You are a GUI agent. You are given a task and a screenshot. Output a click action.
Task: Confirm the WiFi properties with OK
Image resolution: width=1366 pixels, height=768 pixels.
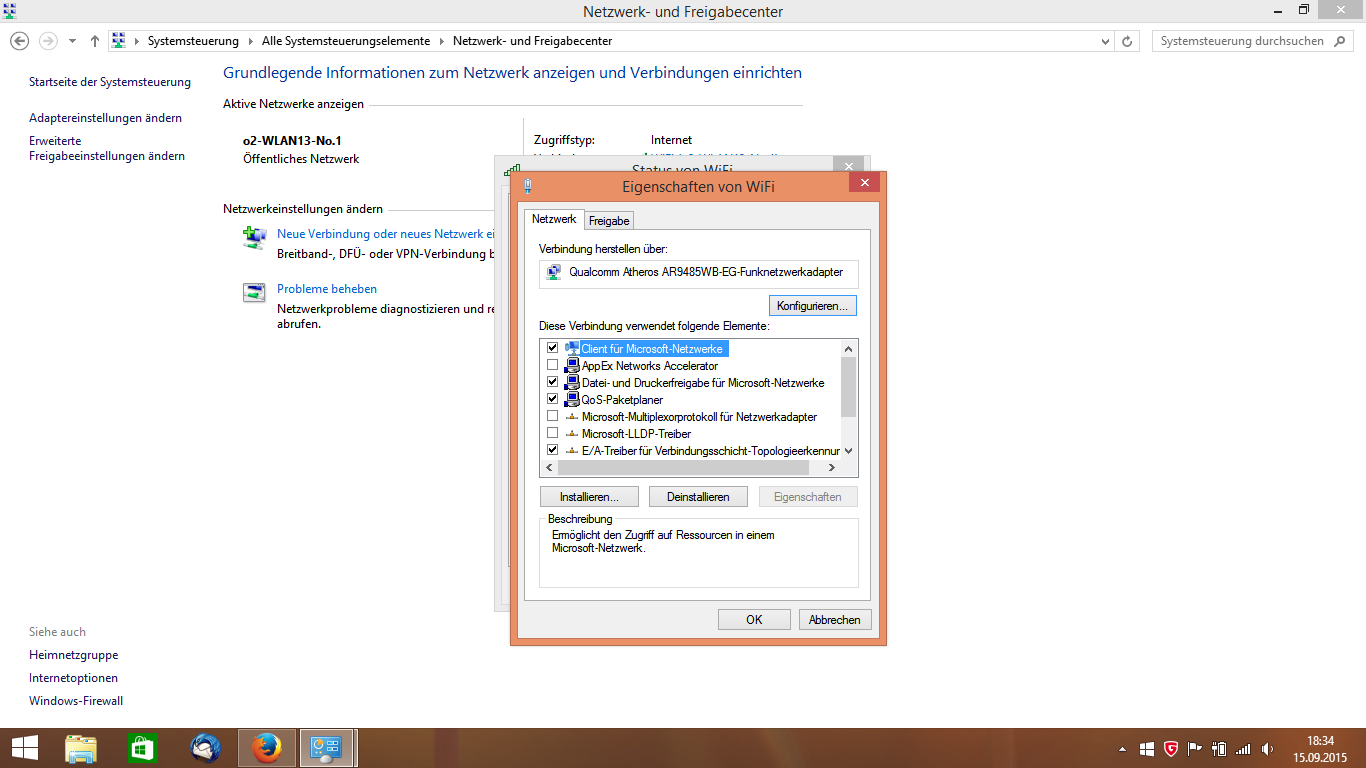pos(754,620)
